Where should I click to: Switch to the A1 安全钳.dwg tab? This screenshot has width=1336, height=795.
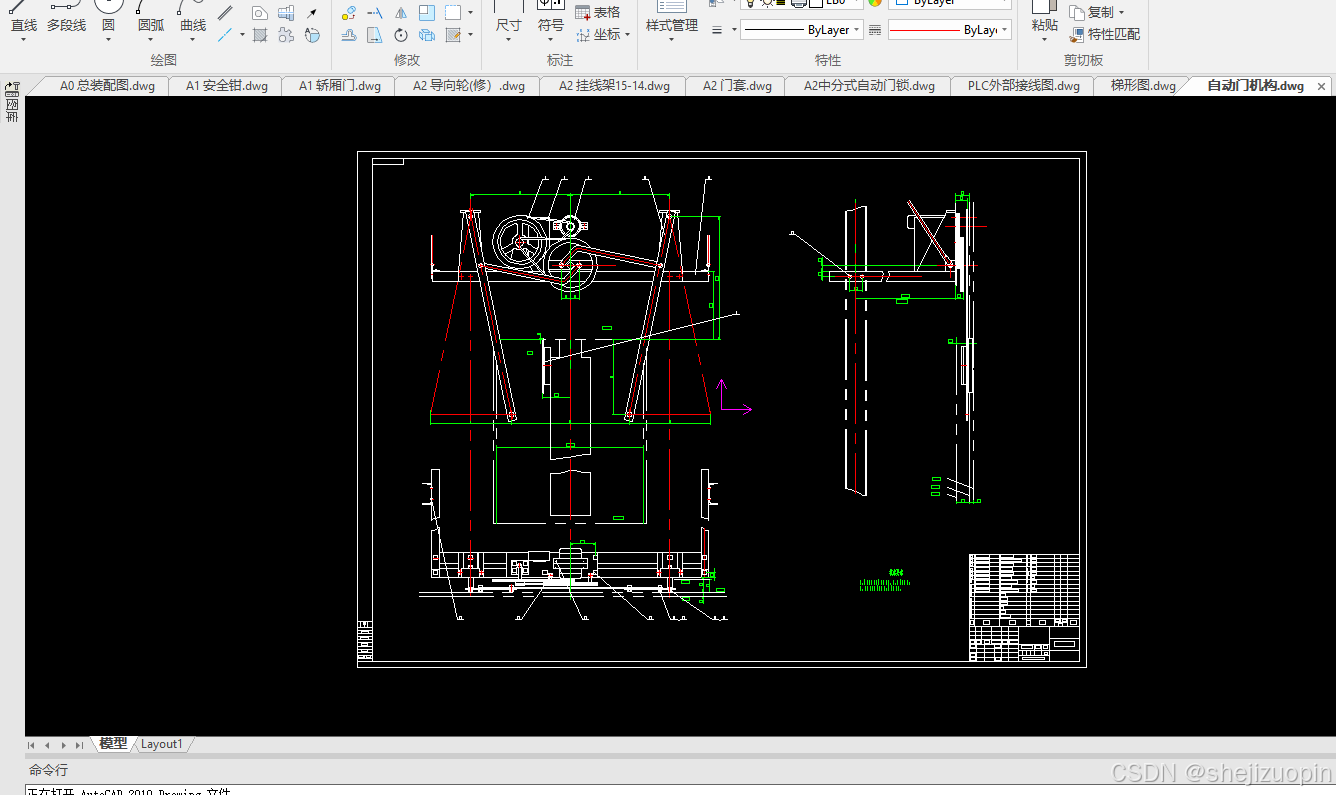click(x=227, y=86)
